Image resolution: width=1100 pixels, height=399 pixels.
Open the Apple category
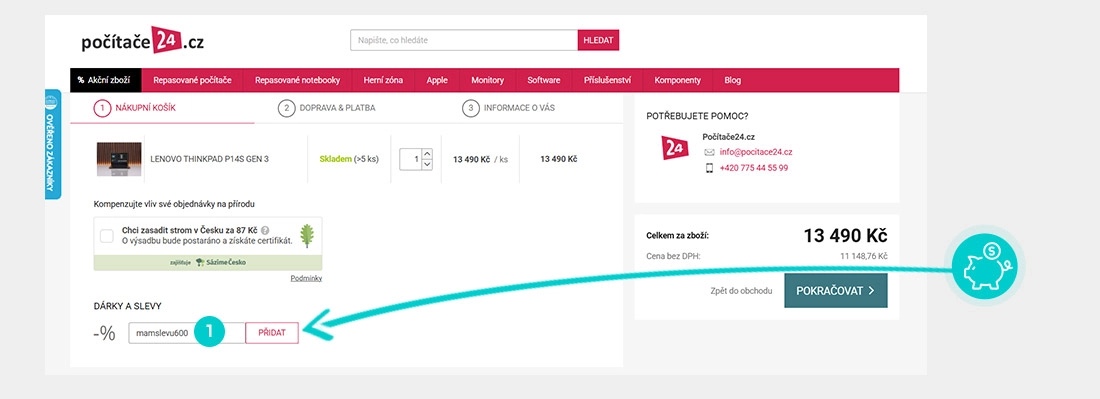click(x=437, y=80)
